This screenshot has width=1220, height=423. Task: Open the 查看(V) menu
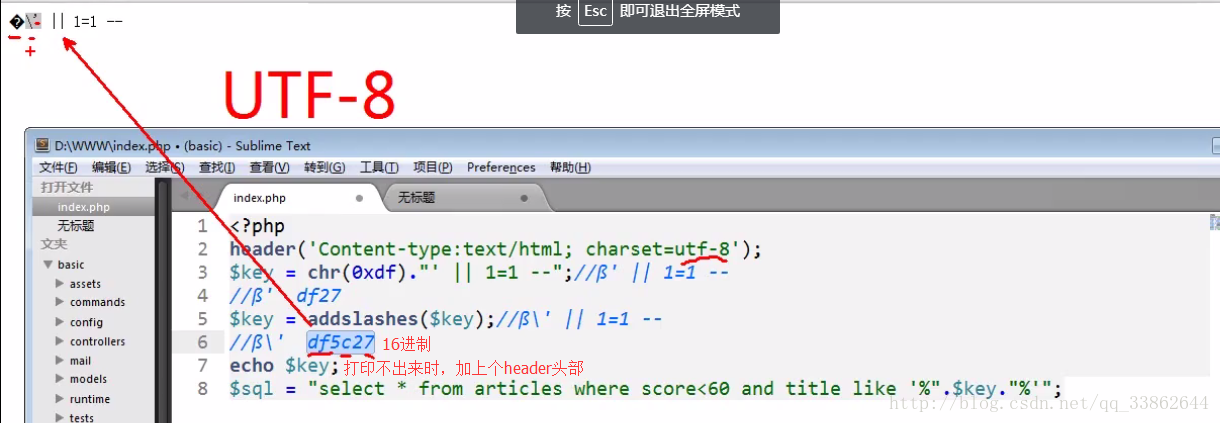[269, 167]
